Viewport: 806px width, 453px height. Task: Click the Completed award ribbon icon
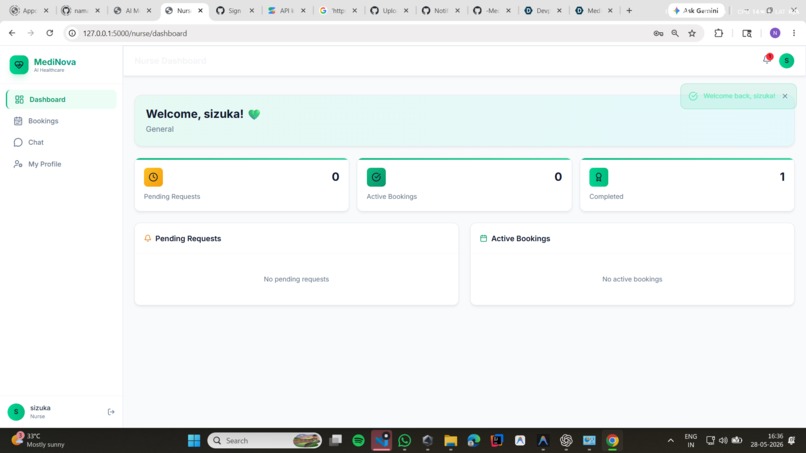click(x=599, y=177)
